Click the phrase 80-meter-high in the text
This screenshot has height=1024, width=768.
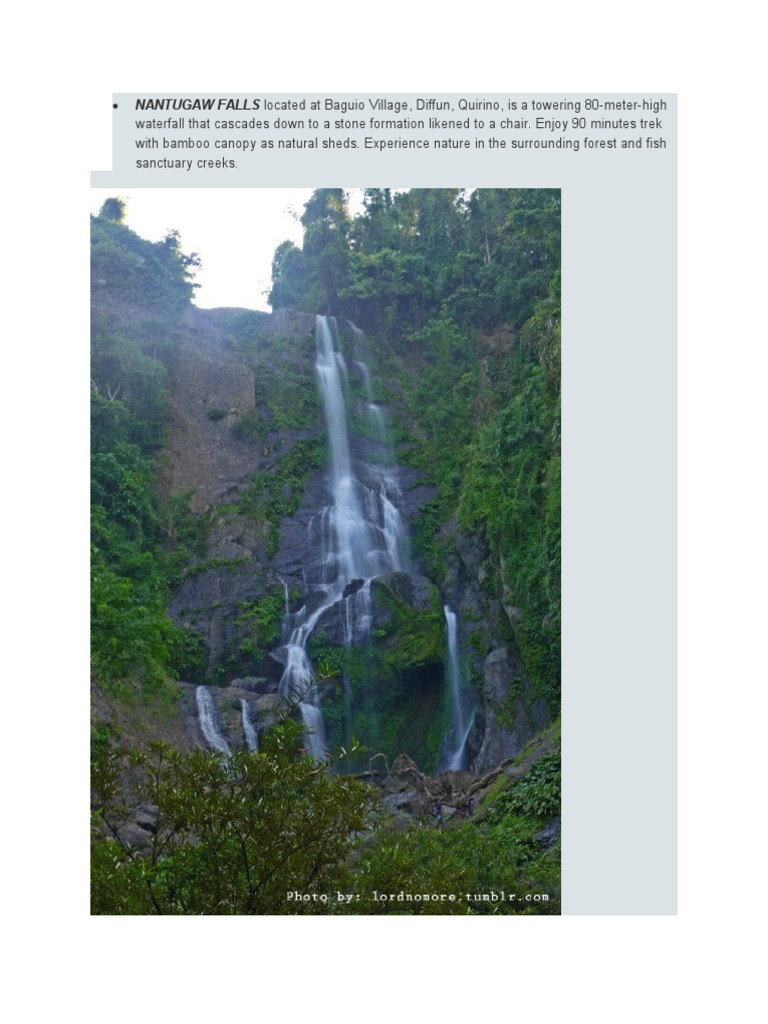pyautogui.click(x=626, y=105)
